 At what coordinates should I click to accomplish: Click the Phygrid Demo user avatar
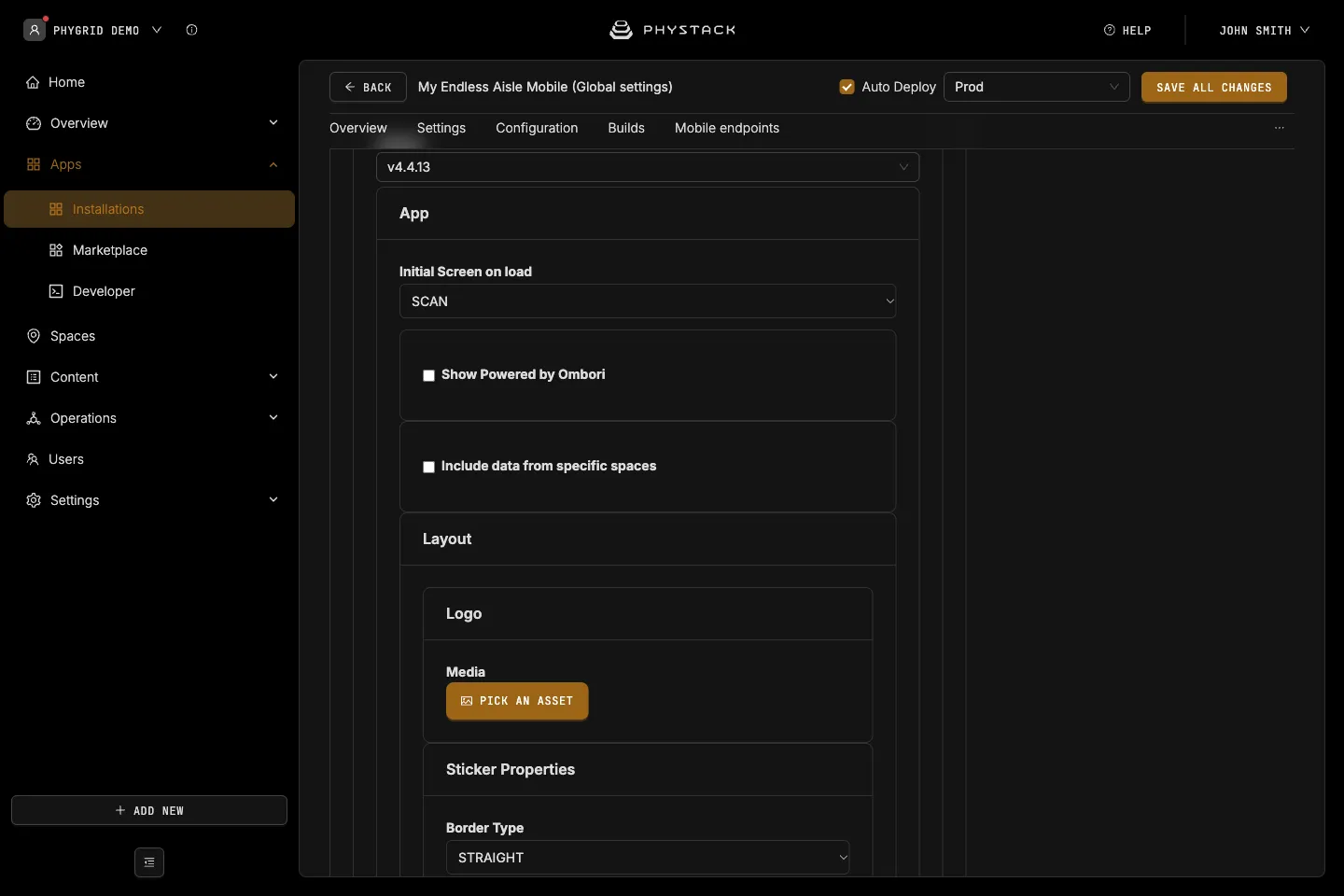[35, 30]
